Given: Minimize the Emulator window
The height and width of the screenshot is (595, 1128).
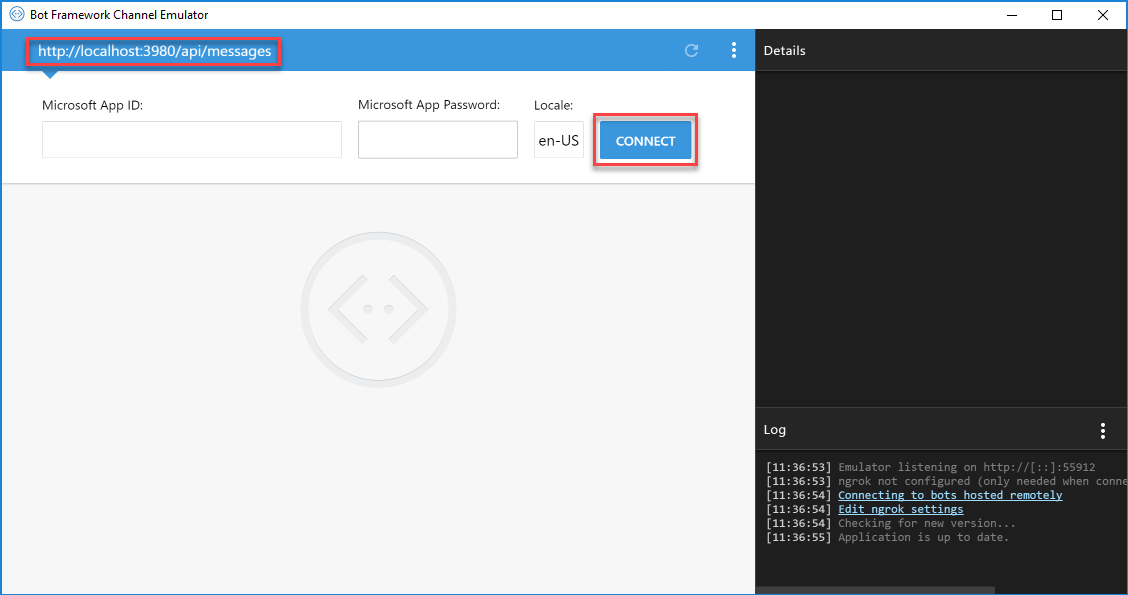Looking at the screenshot, I should pos(1012,14).
